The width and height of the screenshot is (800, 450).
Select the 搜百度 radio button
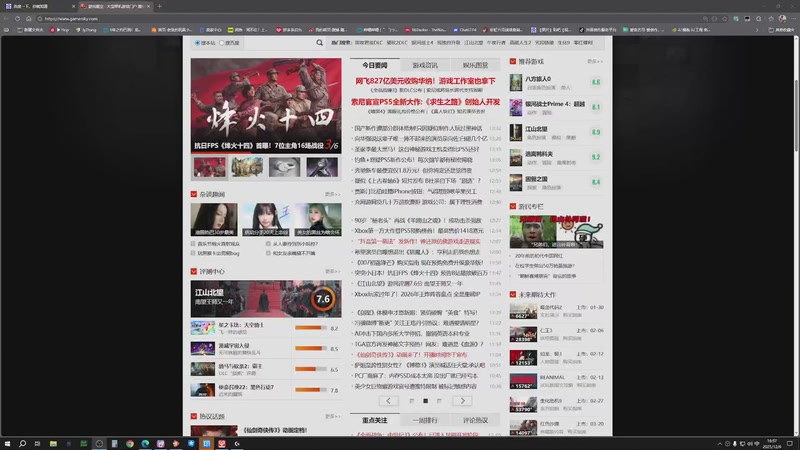[x=221, y=43]
